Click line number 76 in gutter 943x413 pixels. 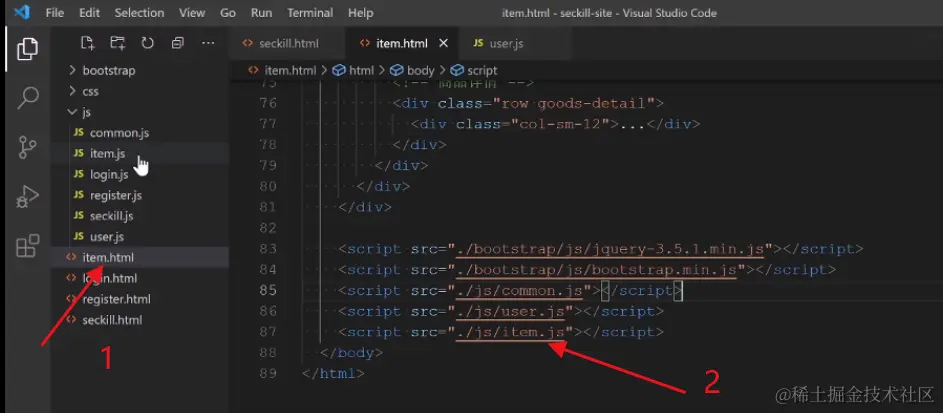pyautogui.click(x=268, y=103)
